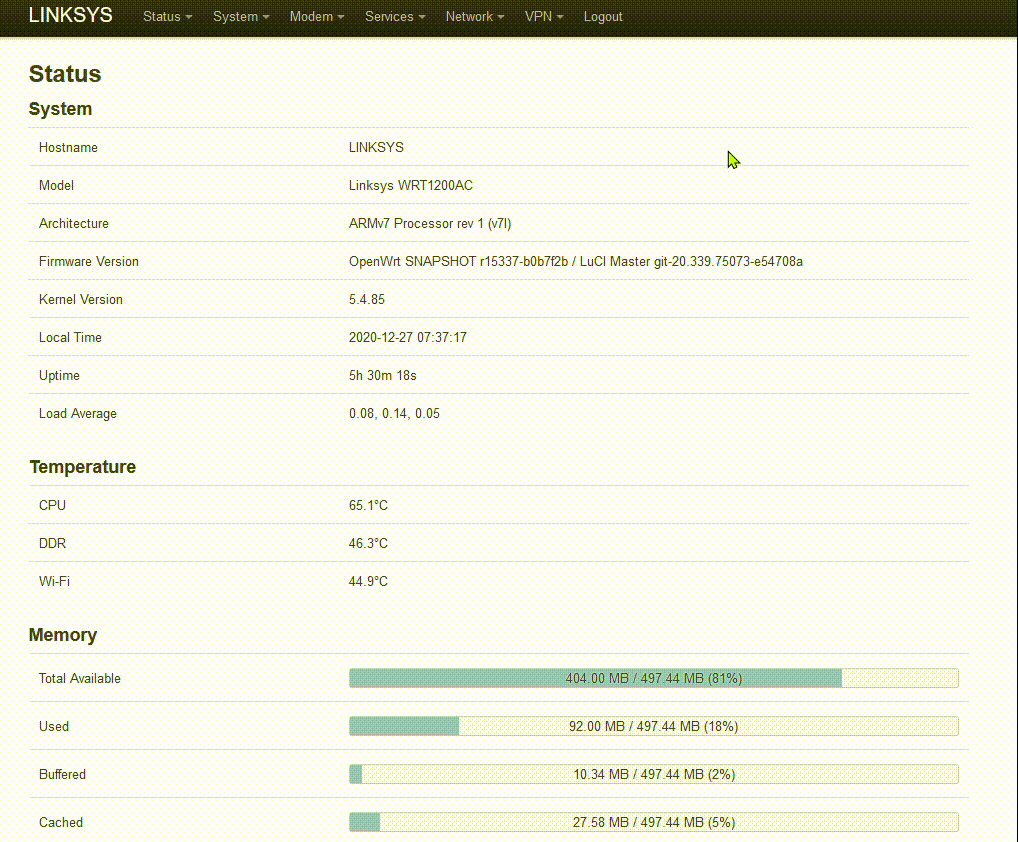Select firmware version OpenWrt SNAPSHOT text
The image size is (1018, 842).
click(576, 262)
